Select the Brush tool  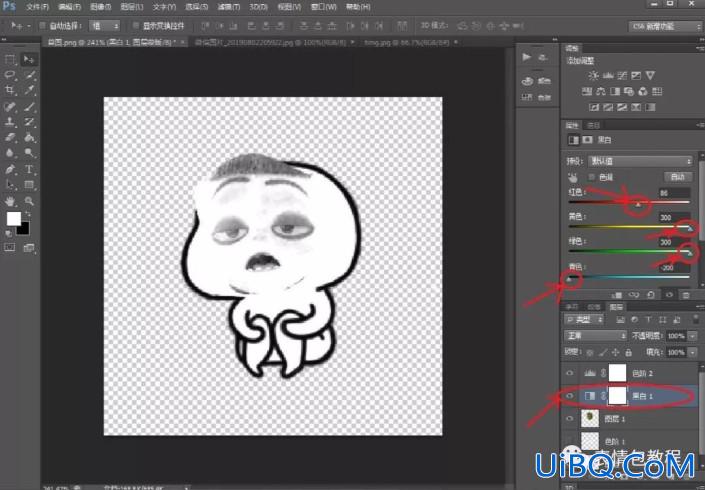29,107
